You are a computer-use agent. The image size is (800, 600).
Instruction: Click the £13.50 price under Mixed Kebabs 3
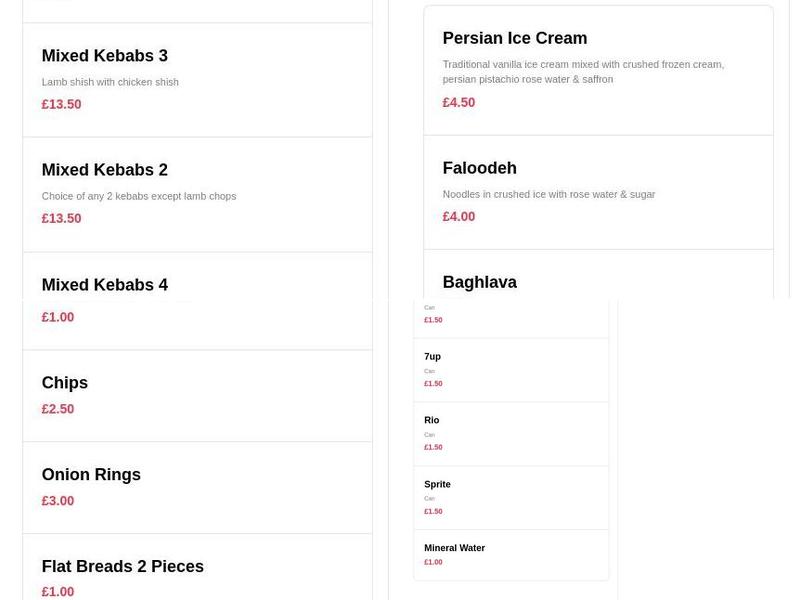(61, 104)
